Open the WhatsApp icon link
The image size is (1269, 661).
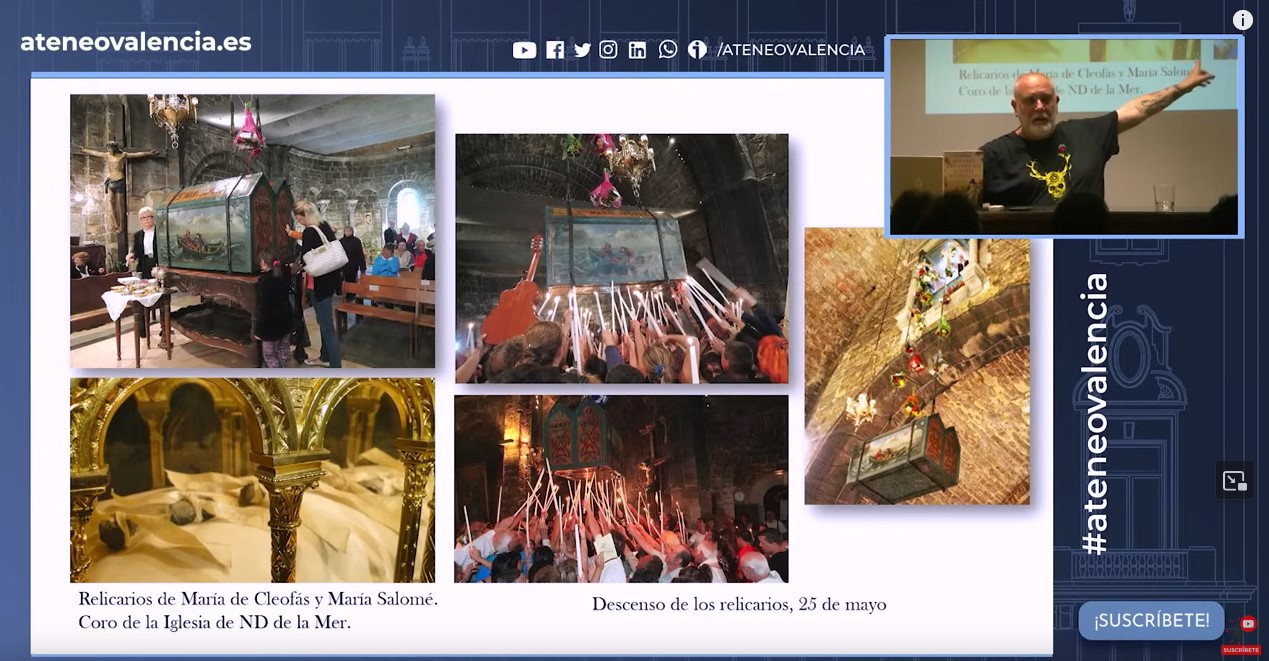click(x=668, y=50)
